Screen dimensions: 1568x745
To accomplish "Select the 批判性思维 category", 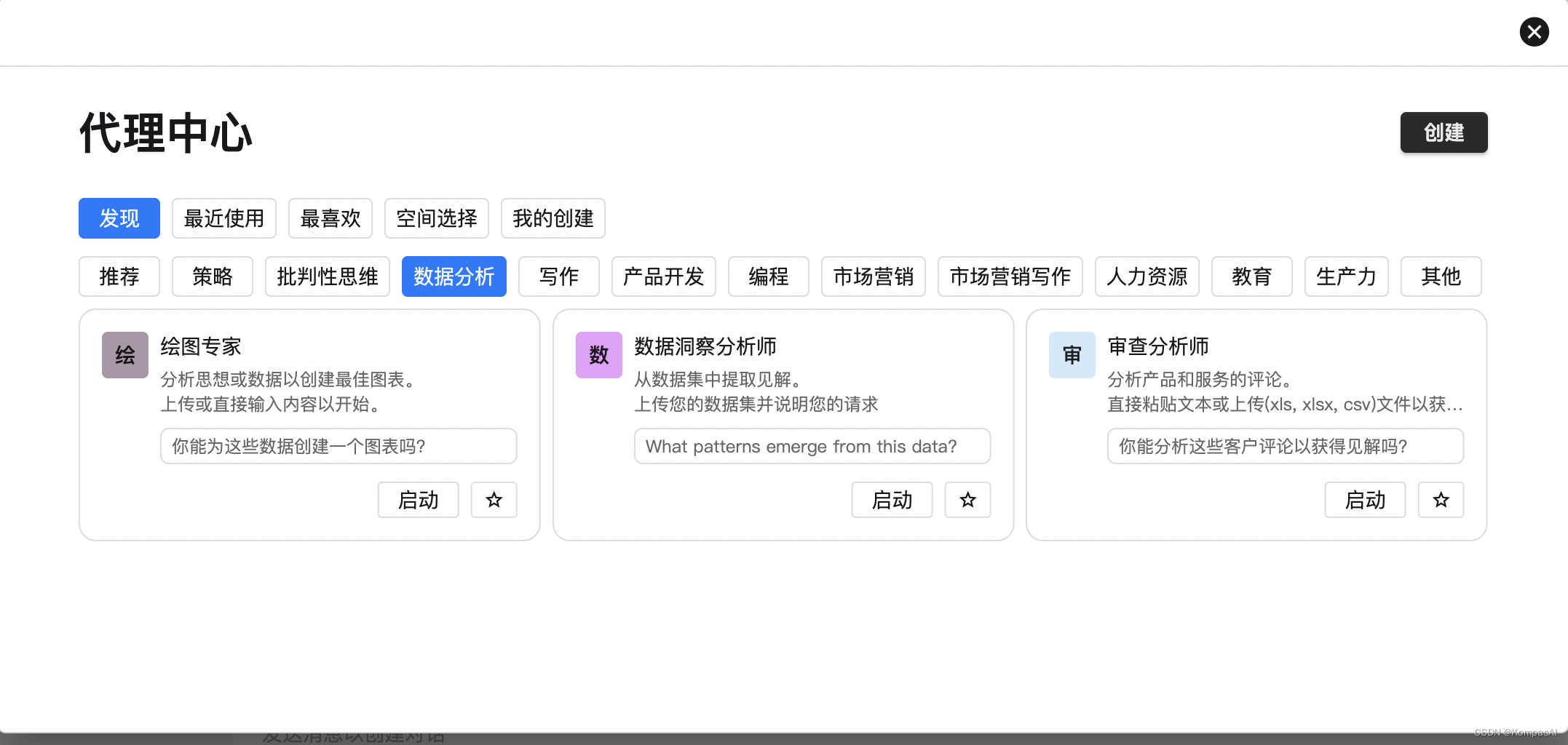I will tap(328, 276).
